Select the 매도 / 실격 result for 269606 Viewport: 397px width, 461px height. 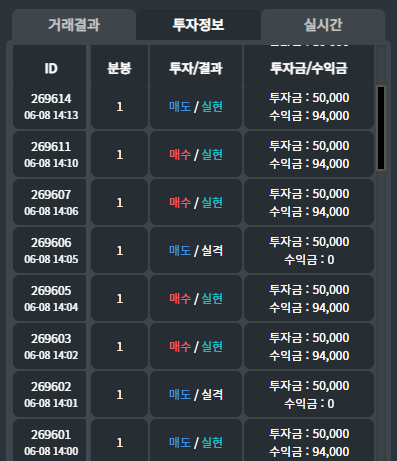pos(196,251)
